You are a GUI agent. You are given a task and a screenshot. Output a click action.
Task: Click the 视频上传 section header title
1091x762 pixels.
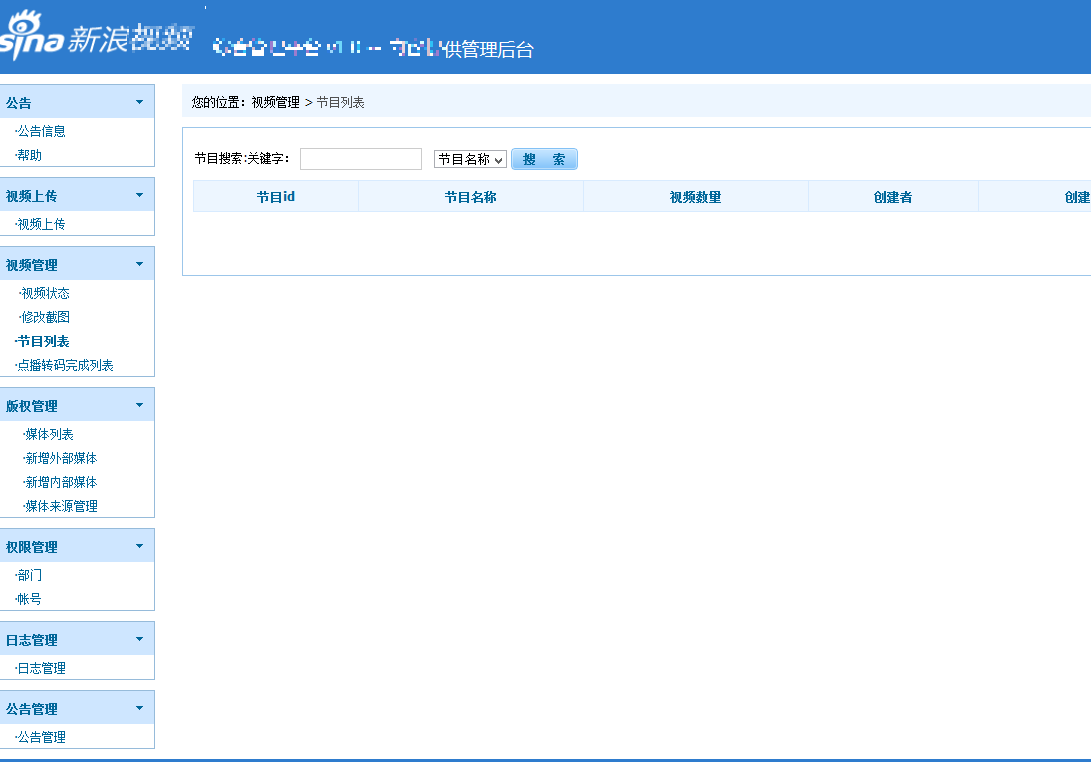pyautogui.click(x=31, y=196)
